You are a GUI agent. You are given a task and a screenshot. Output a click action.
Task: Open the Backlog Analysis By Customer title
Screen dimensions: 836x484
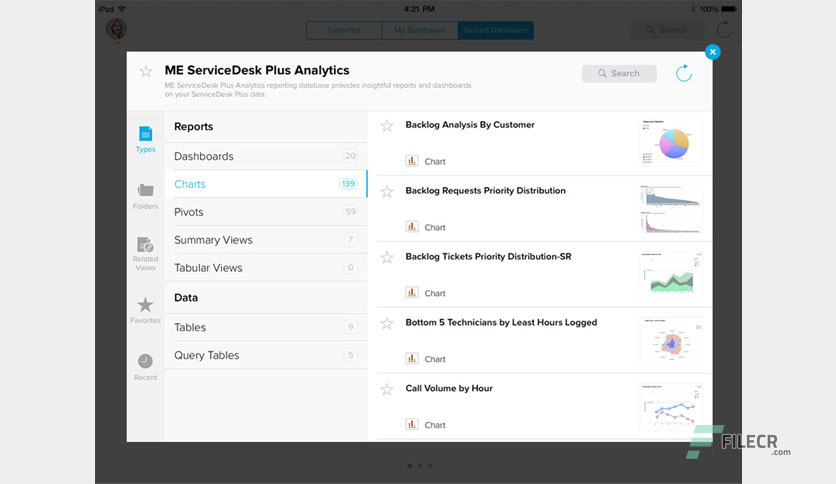click(x=470, y=125)
